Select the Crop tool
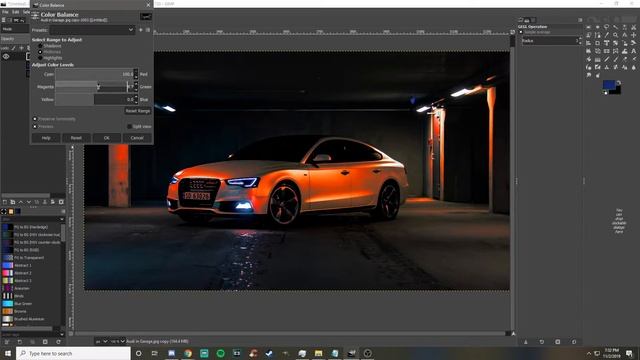The width and height of the screenshot is (640, 360). 598,43
